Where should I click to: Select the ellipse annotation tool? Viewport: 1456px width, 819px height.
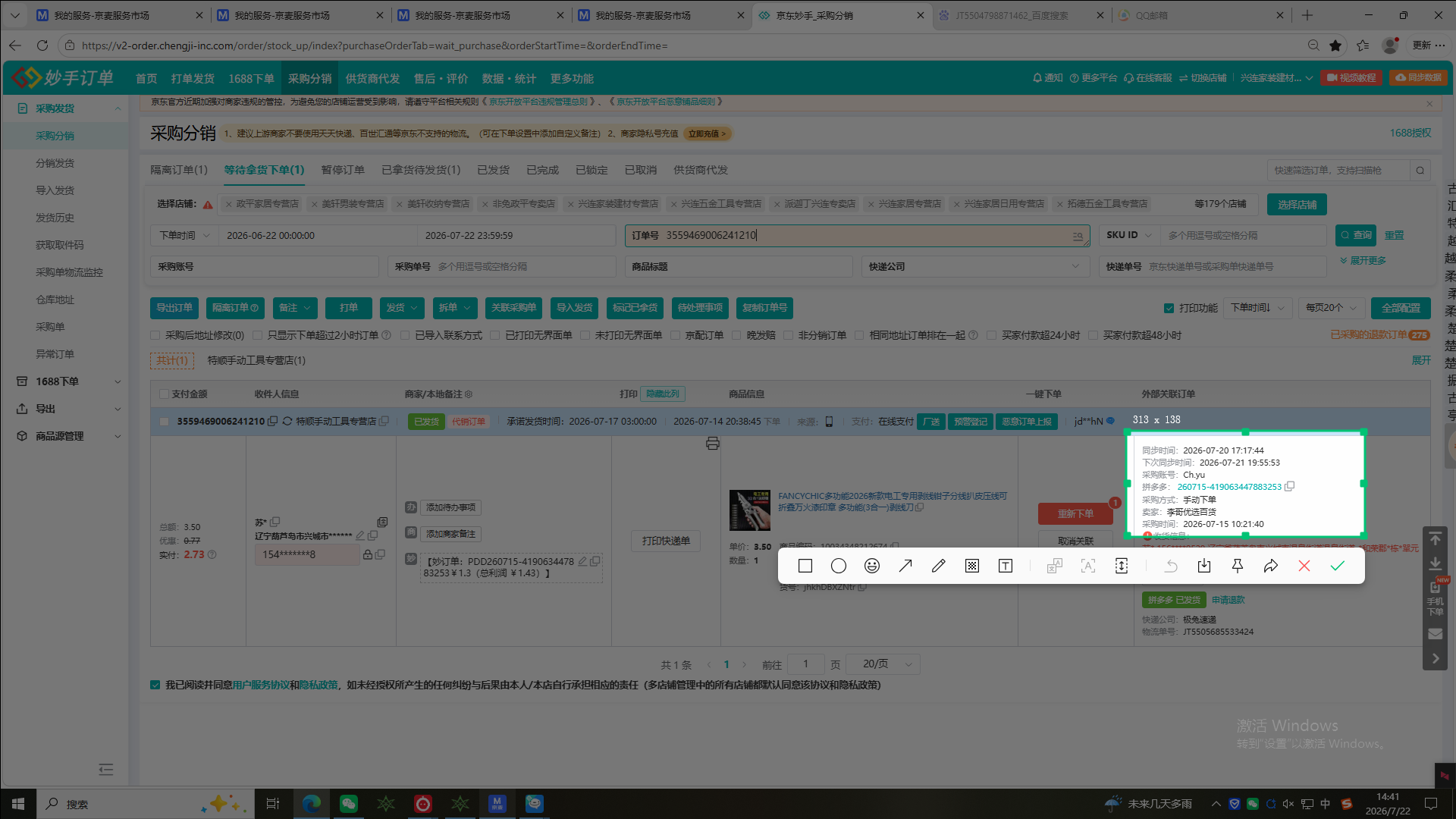tap(839, 566)
